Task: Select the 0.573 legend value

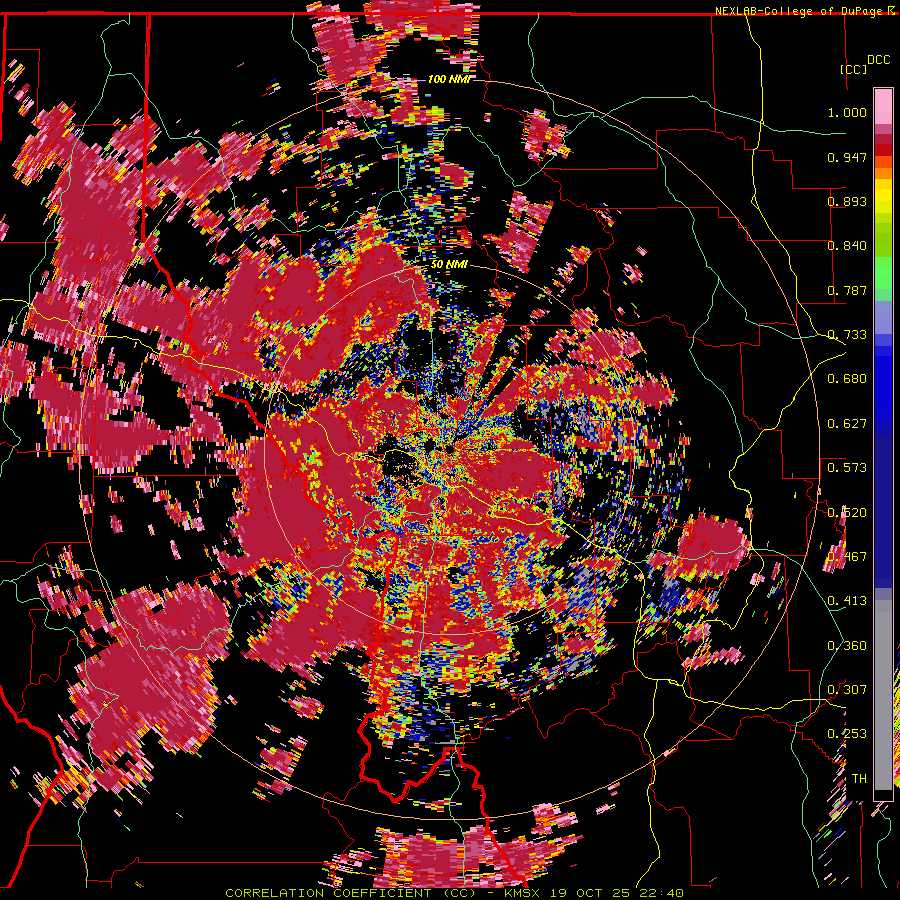Action: [x=847, y=468]
